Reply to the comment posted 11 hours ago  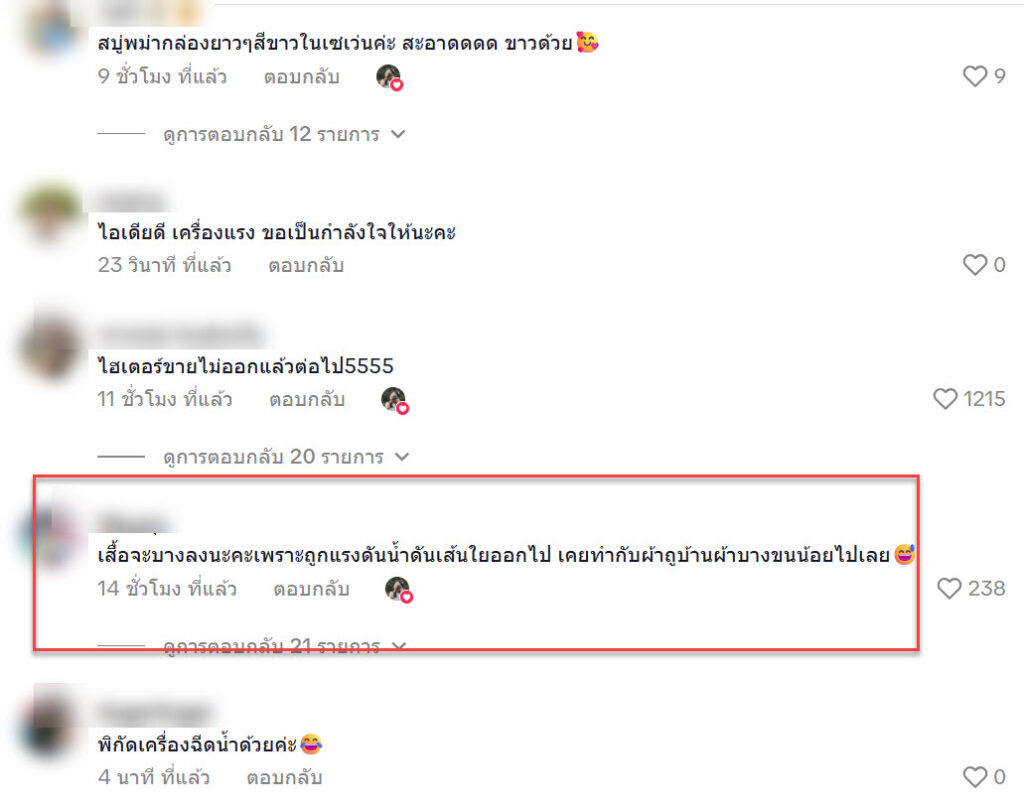click(307, 399)
